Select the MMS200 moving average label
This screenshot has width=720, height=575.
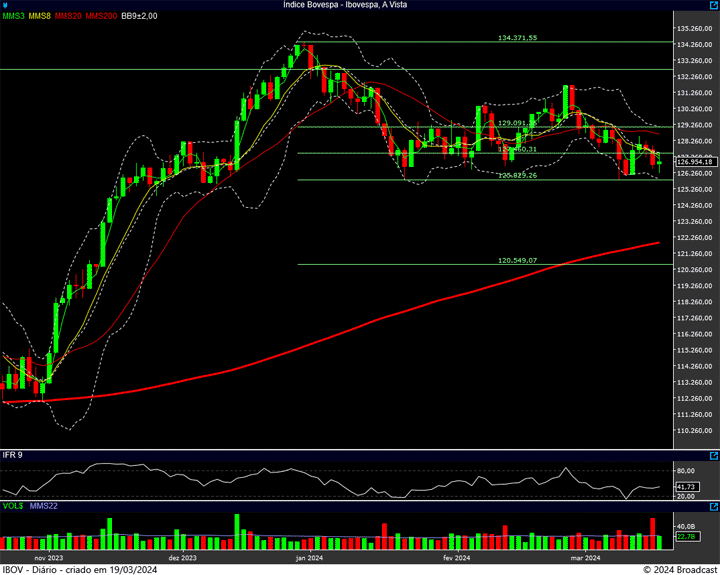(x=101, y=16)
